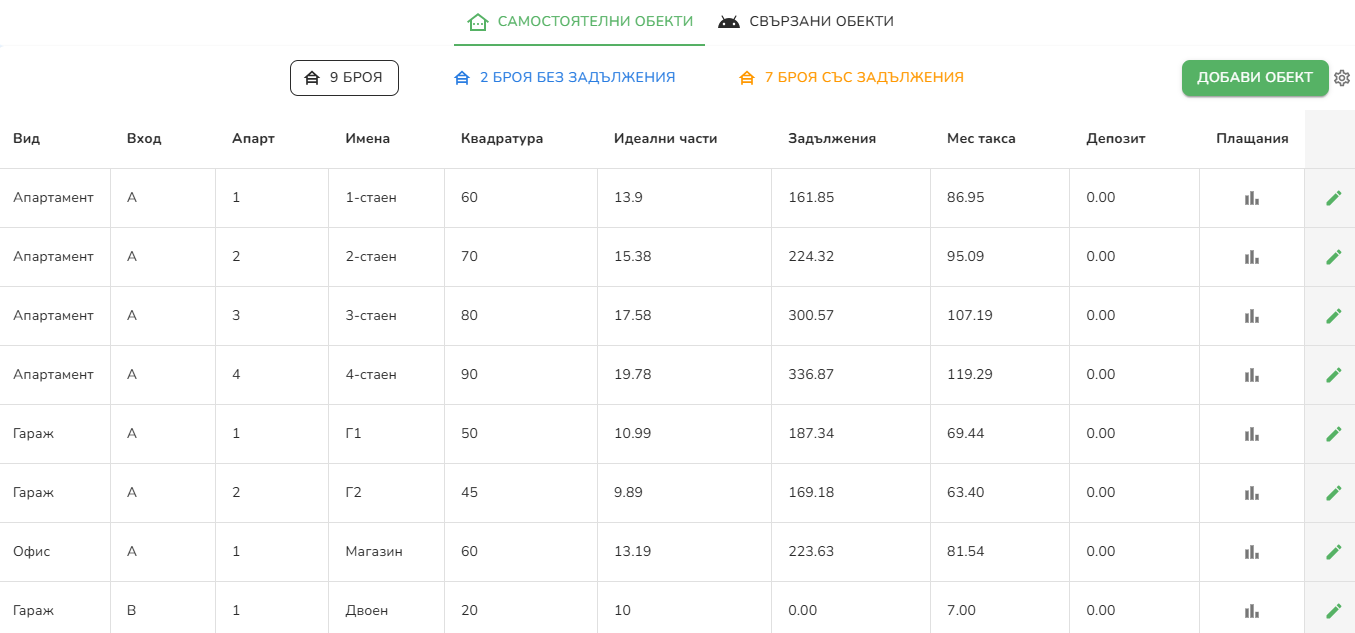Viewport: 1355px width, 633px height.
Task: Select the САМОСТОЯТЕЛНИ ОБЕКТИ tab
Action: pos(580,20)
